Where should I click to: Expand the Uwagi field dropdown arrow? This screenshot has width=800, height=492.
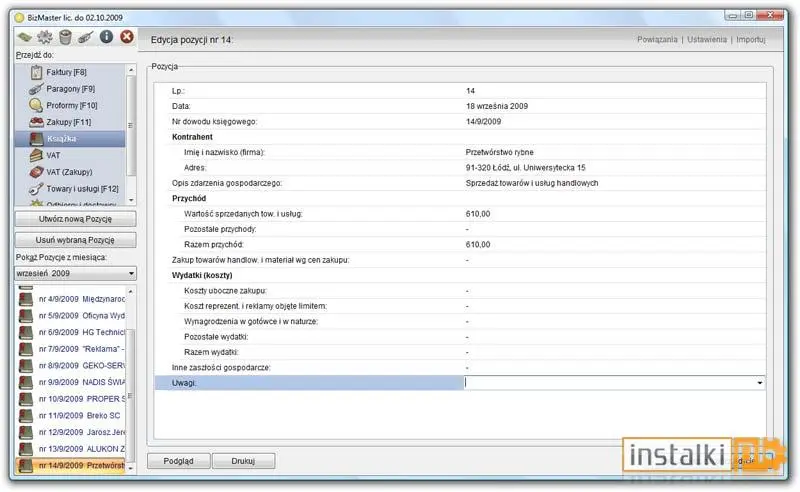760,383
